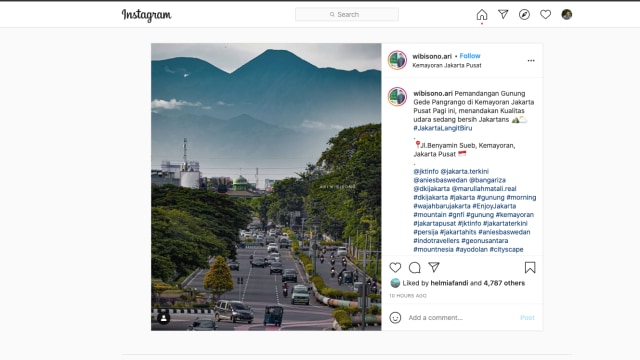Screen dimensions: 640x360
Task: Open mention @dkijakarta
Action: [431, 189]
